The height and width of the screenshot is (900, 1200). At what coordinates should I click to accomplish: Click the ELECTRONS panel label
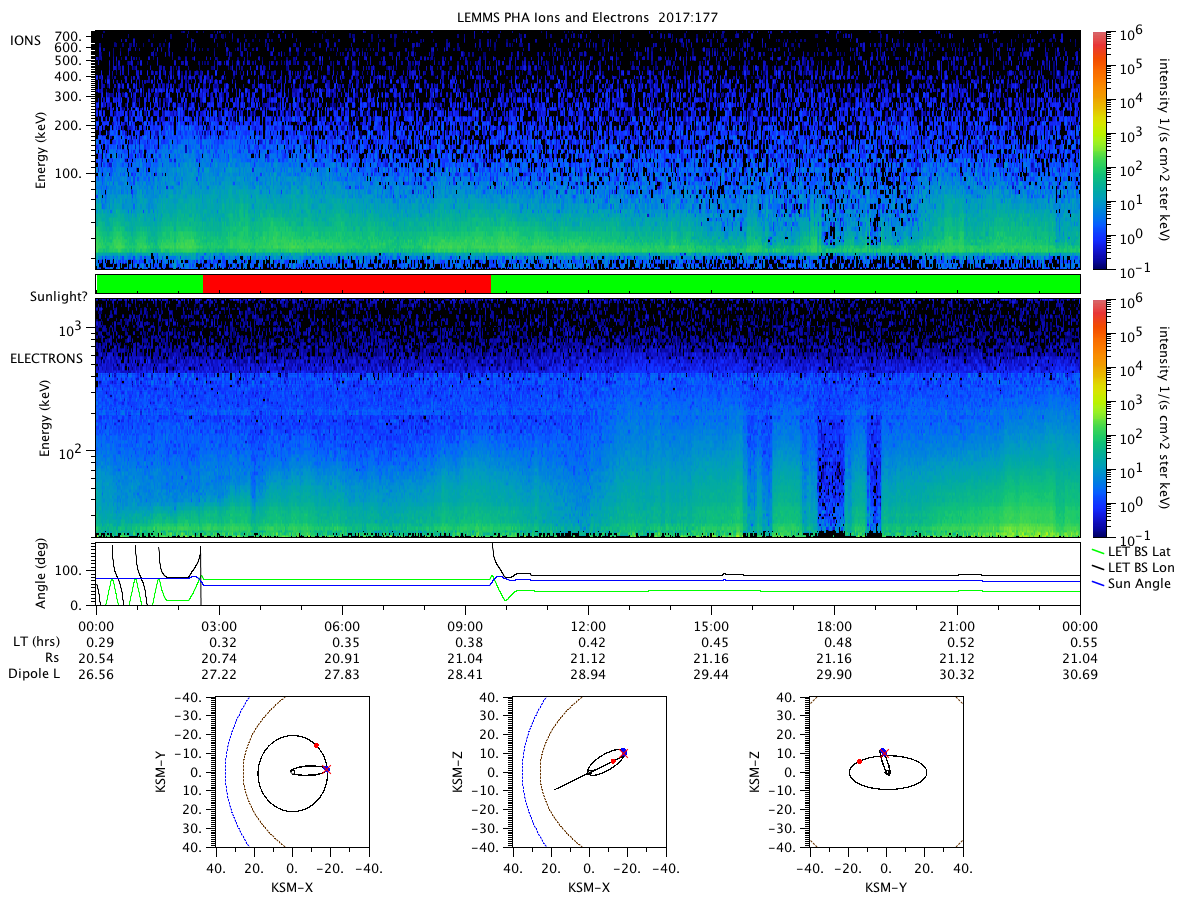44,357
